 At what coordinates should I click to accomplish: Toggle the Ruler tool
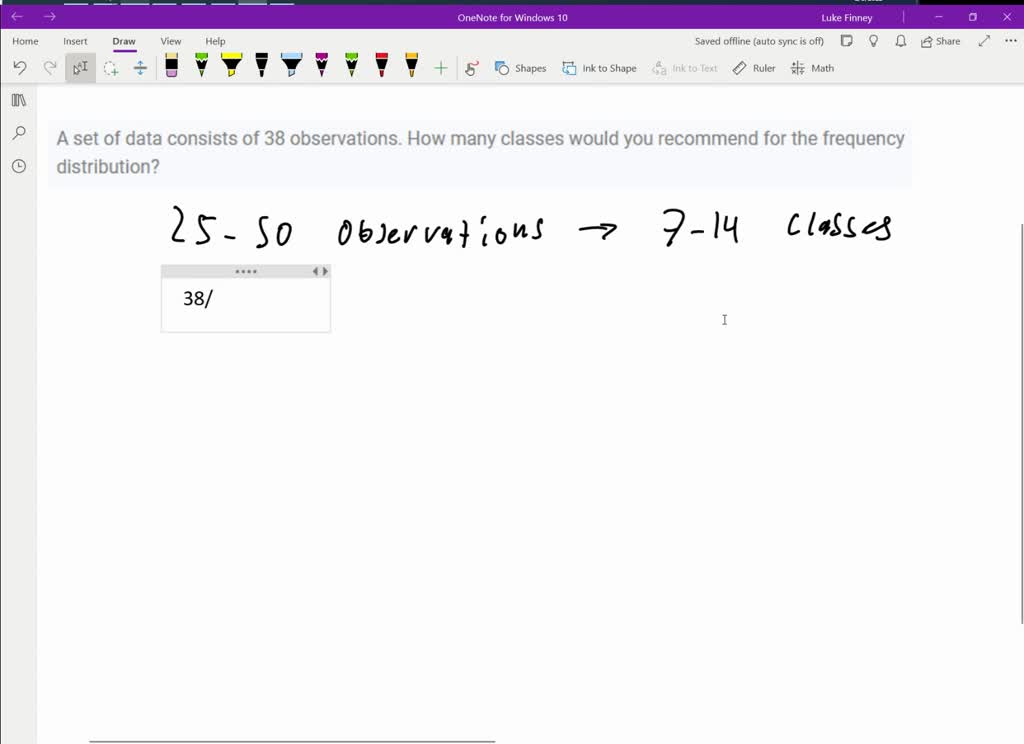pyautogui.click(x=754, y=68)
